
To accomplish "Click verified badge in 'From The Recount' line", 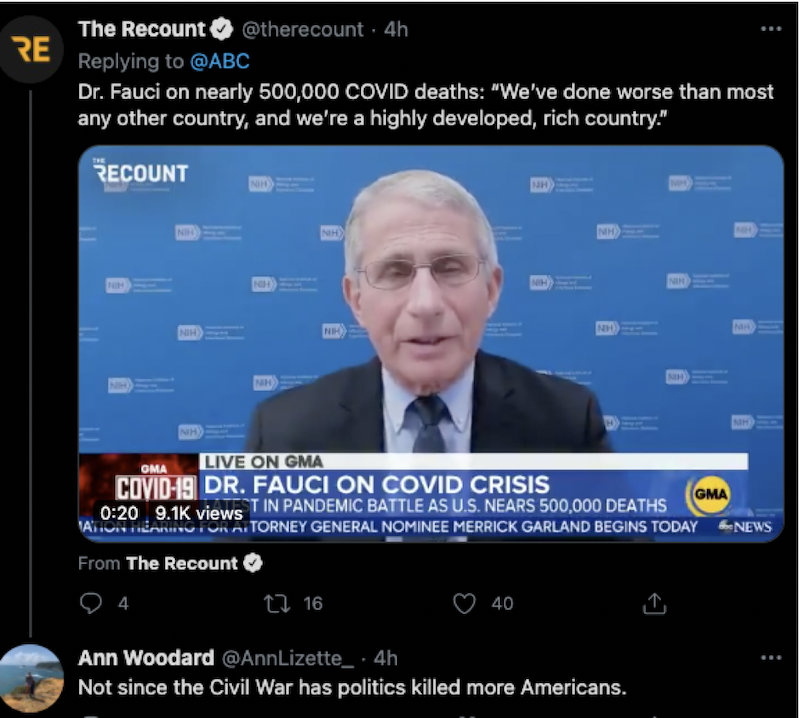I will point(253,563).
